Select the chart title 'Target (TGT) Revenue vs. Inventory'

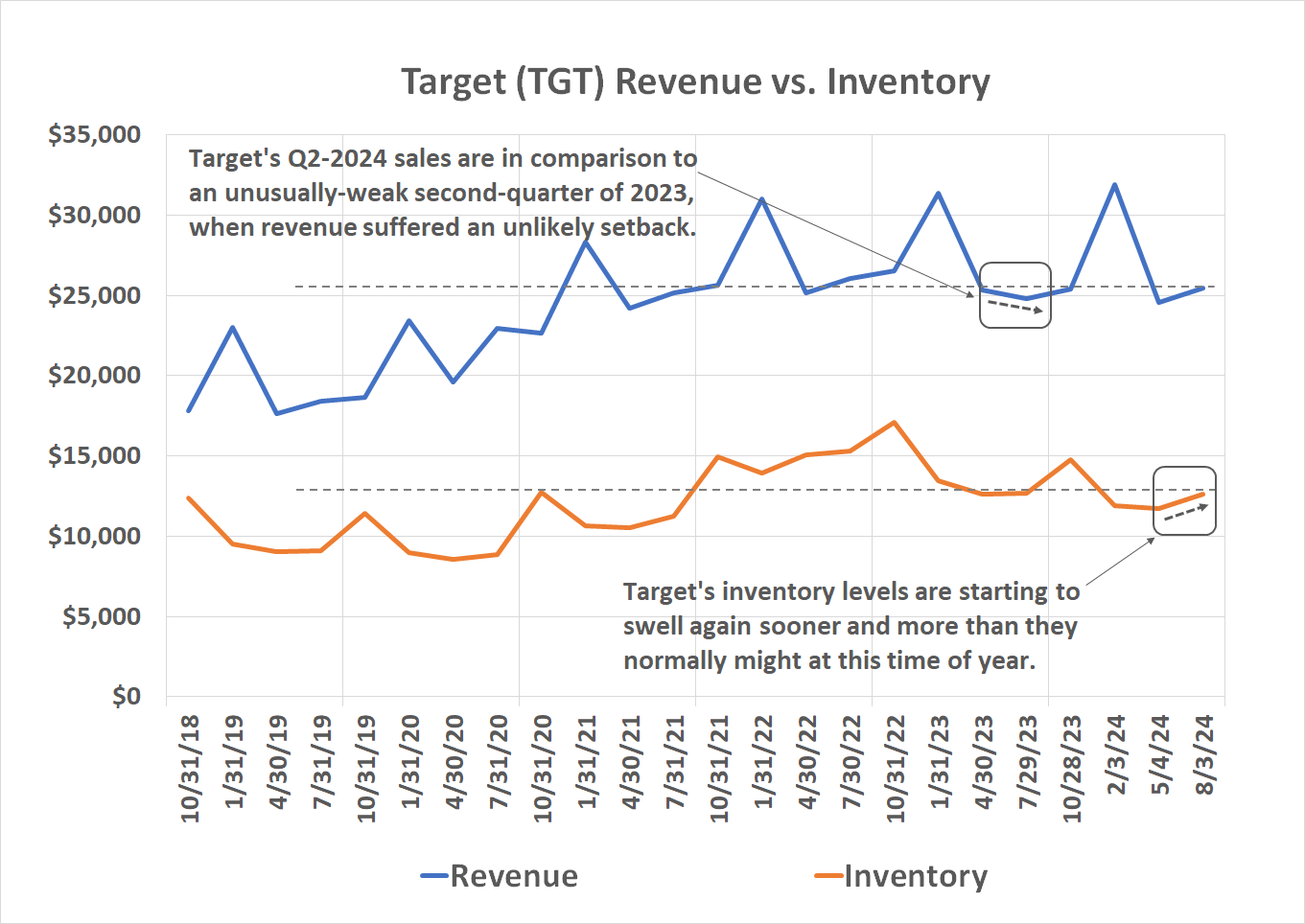pos(697,83)
